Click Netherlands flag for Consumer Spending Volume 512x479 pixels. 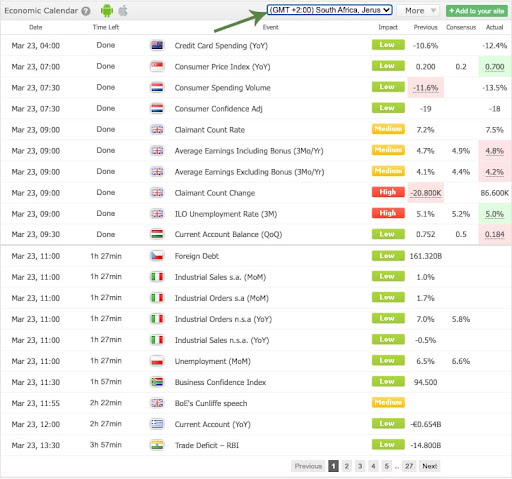[157, 87]
